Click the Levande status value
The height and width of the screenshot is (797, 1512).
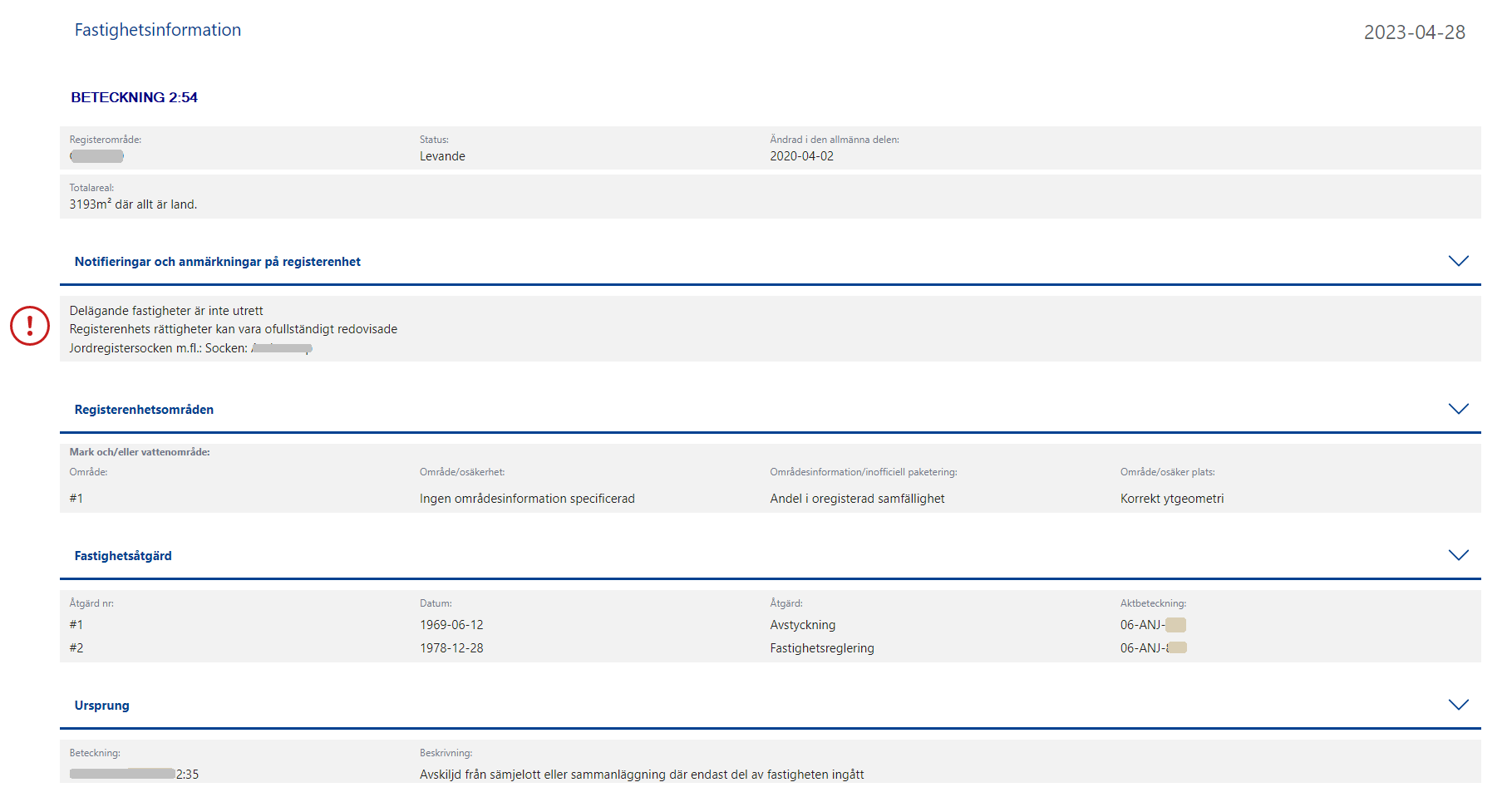(442, 156)
